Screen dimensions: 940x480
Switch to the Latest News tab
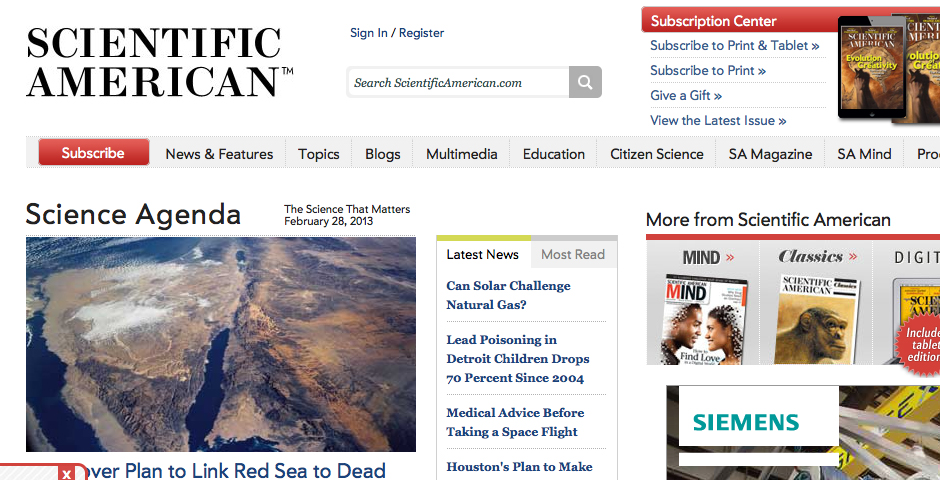pos(483,255)
